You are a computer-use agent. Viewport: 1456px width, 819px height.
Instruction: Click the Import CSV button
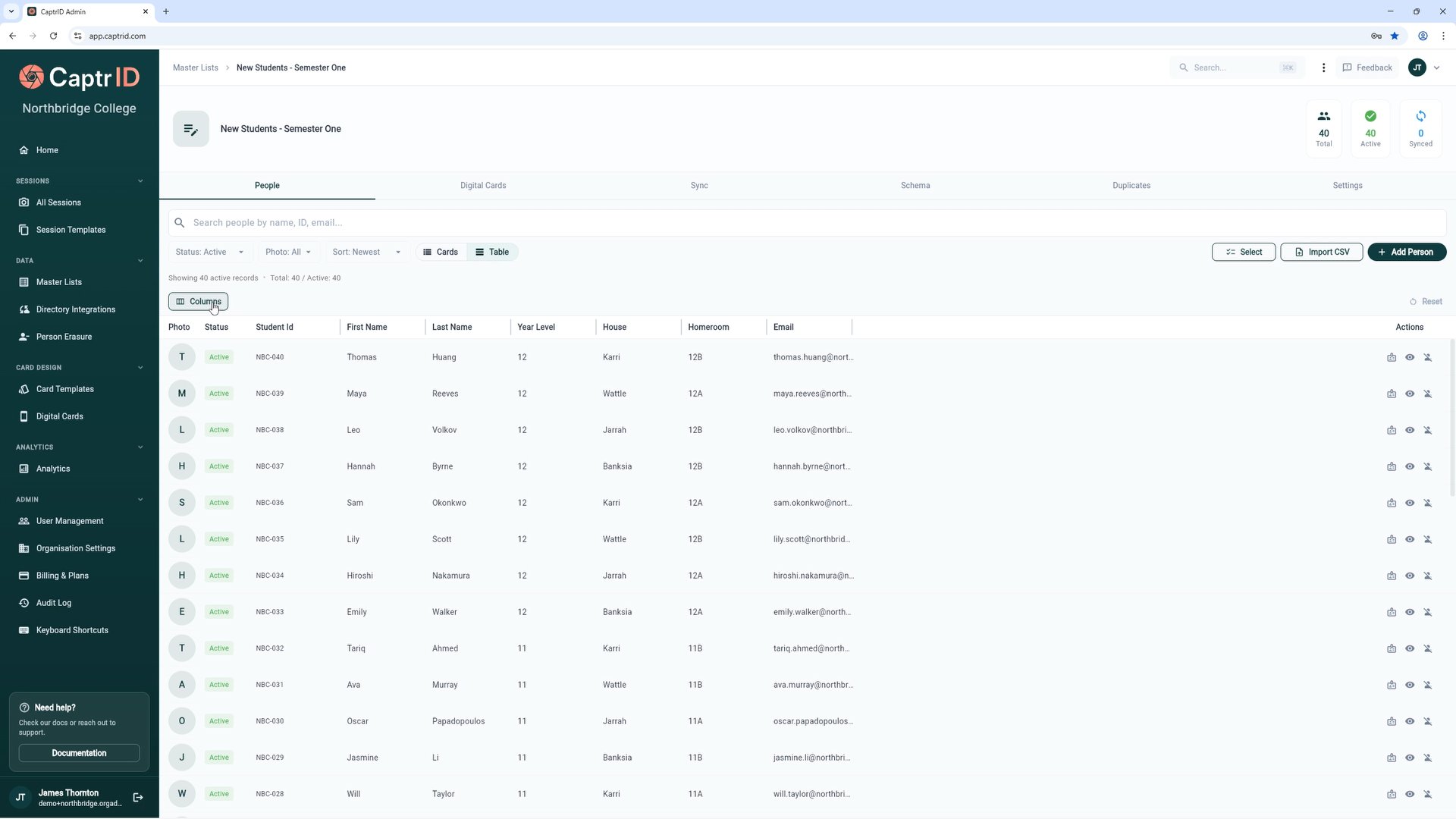(1321, 252)
